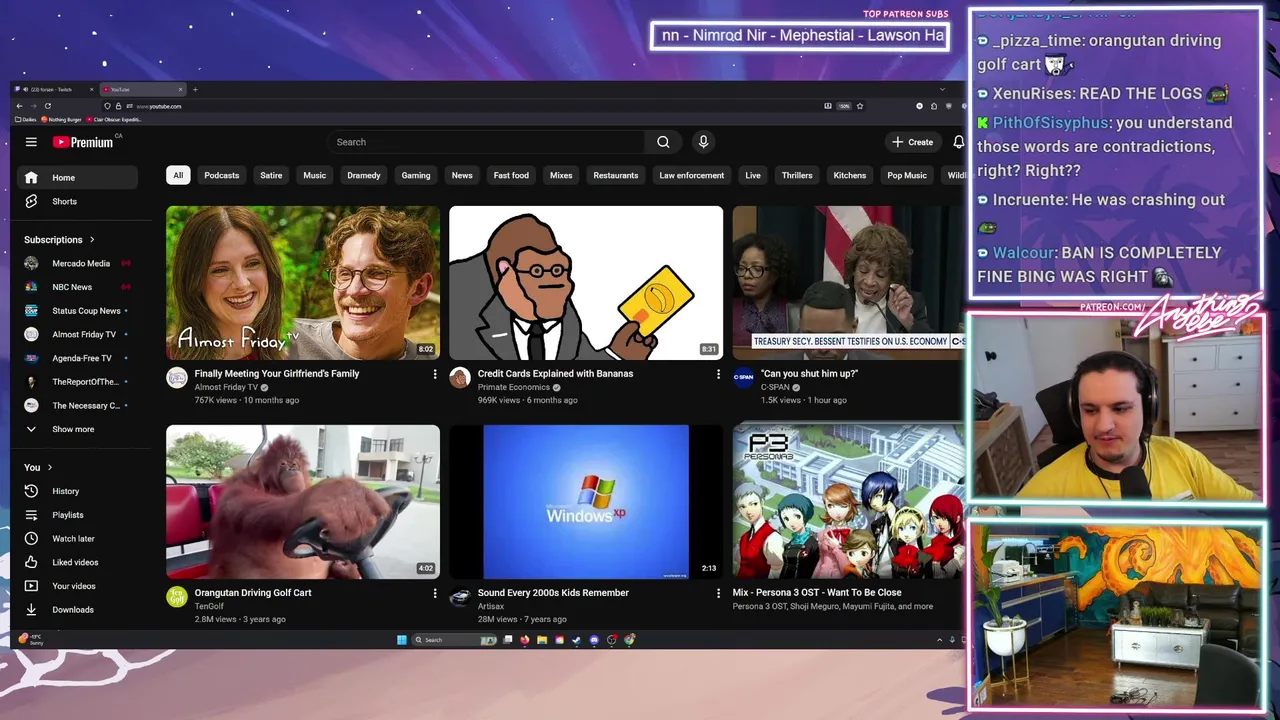This screenshot has height=720, width=1280.
Task: Open the Persona 3 OST mix thumbnail
Action: tap(849, 502)
